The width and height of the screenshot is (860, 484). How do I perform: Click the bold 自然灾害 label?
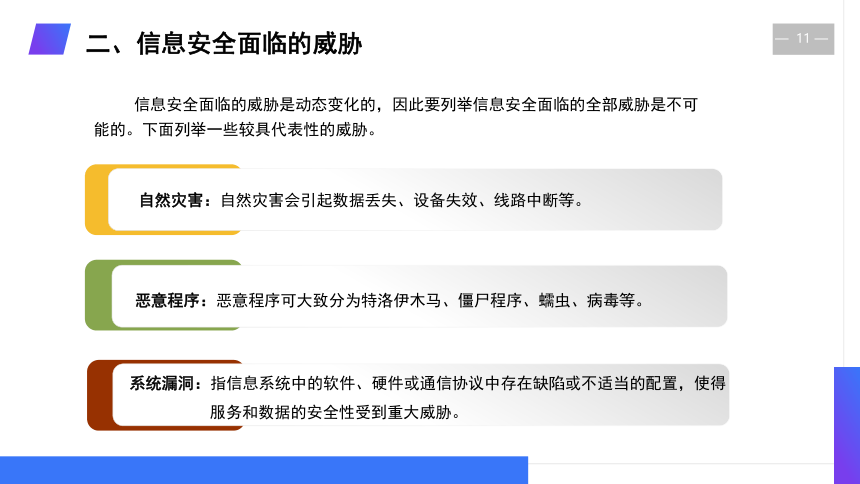coord(171,200)
